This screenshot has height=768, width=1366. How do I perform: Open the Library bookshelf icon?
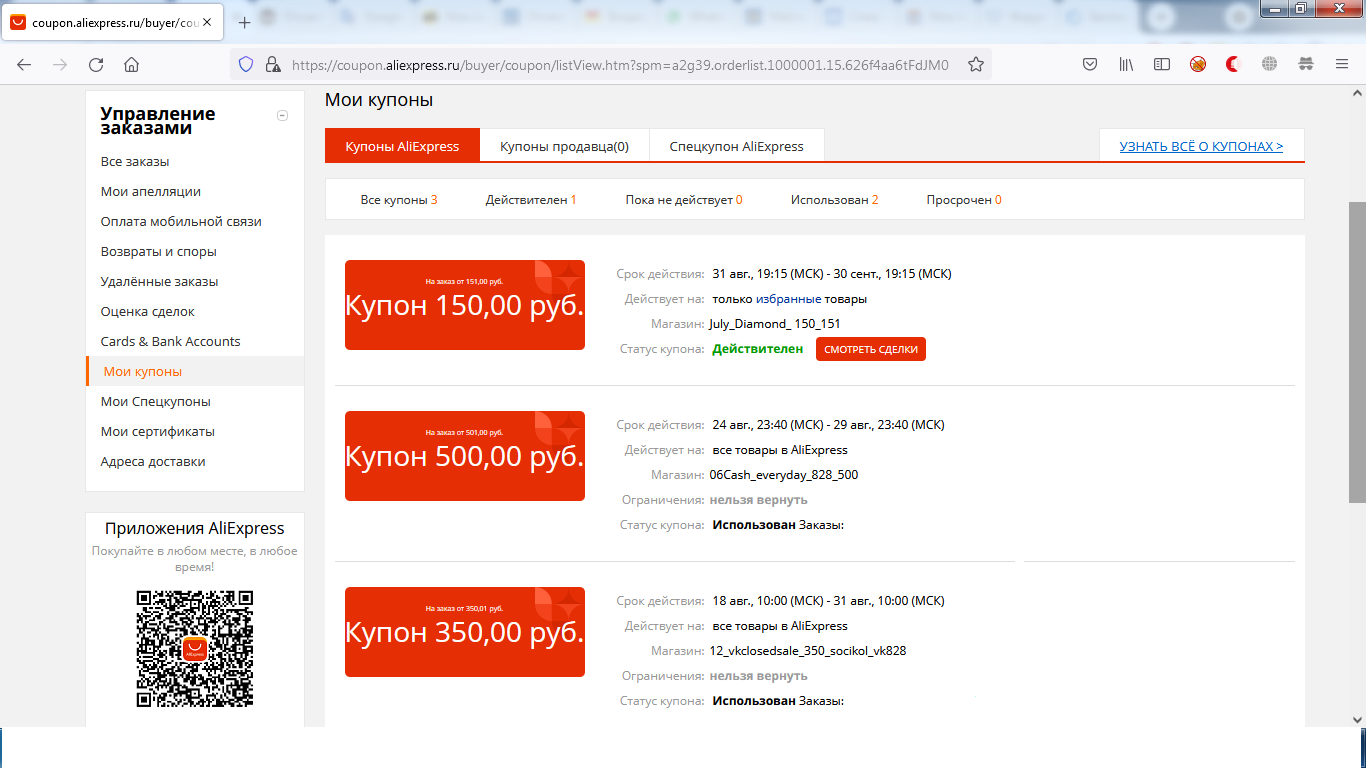click(1126, 65)
